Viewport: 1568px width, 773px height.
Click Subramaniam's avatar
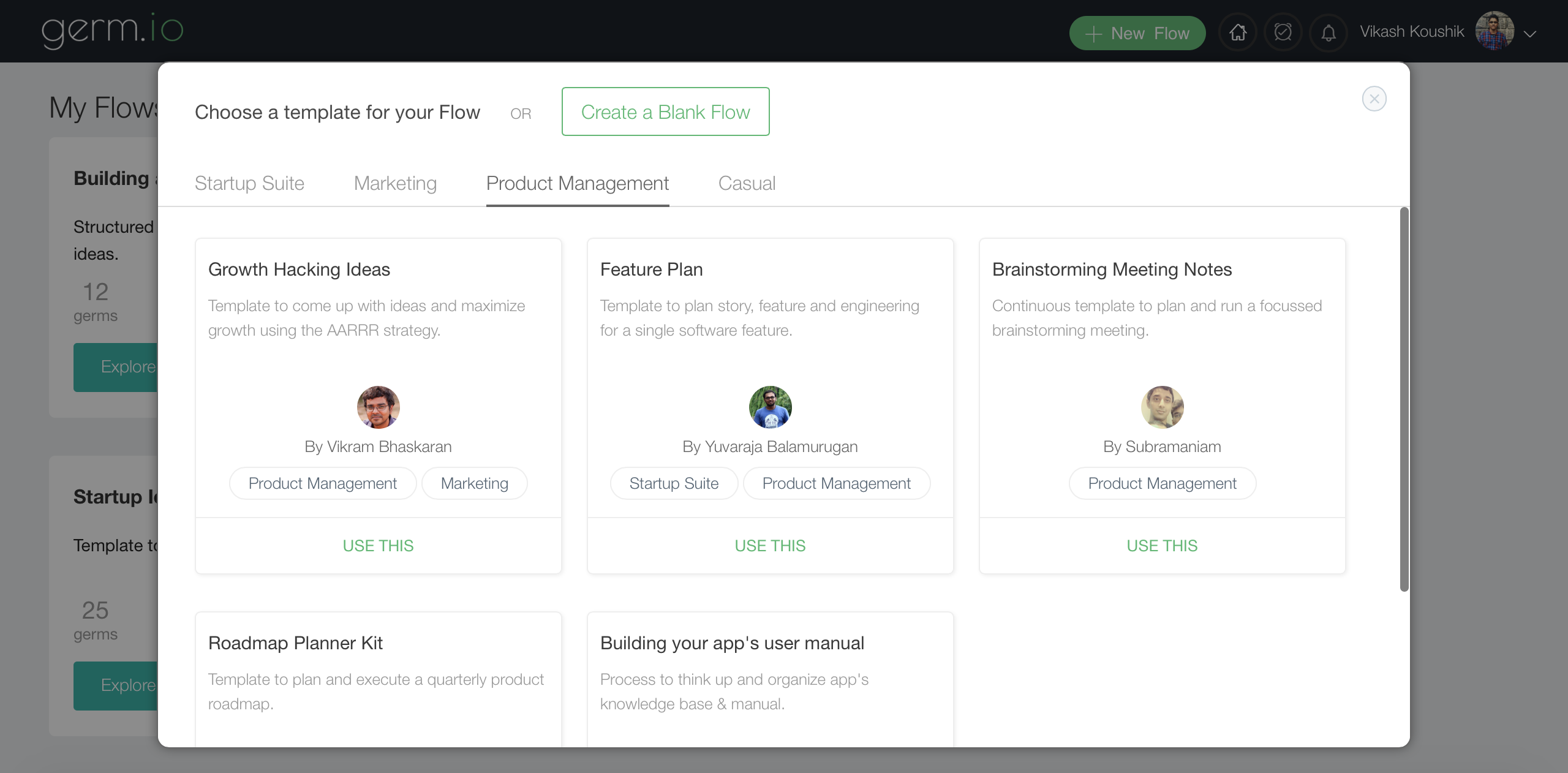pyautogui.click(x=1162, y=407)
